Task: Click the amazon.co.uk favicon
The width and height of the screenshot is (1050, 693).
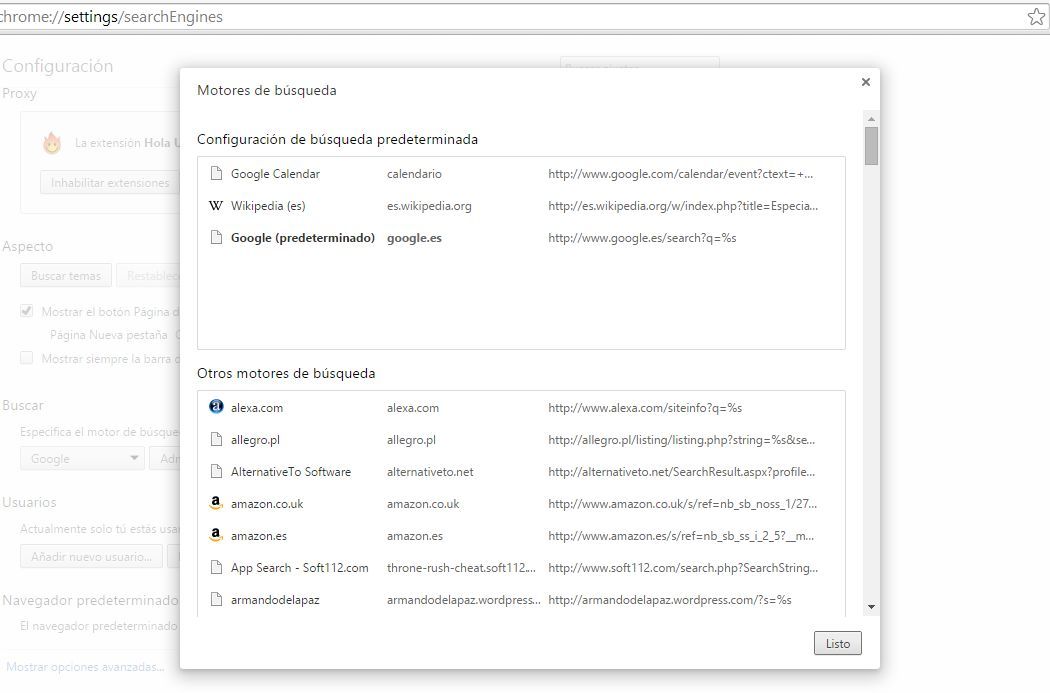Action: click(216, 504)
